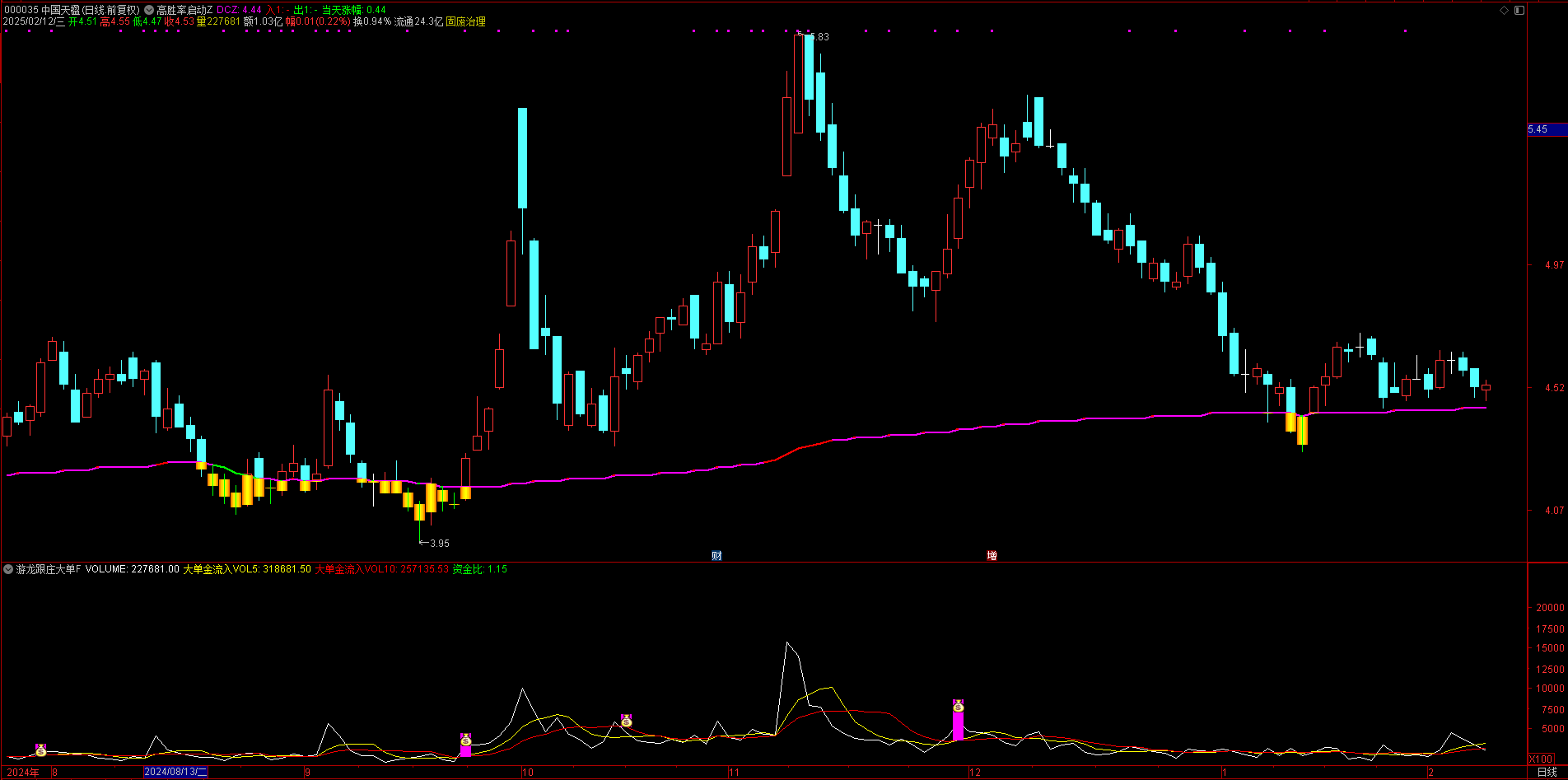Click the DCZ 4.44 indicator value
Image resolution: width=1568 pixels, height=780 pixels.
[239, 10]
